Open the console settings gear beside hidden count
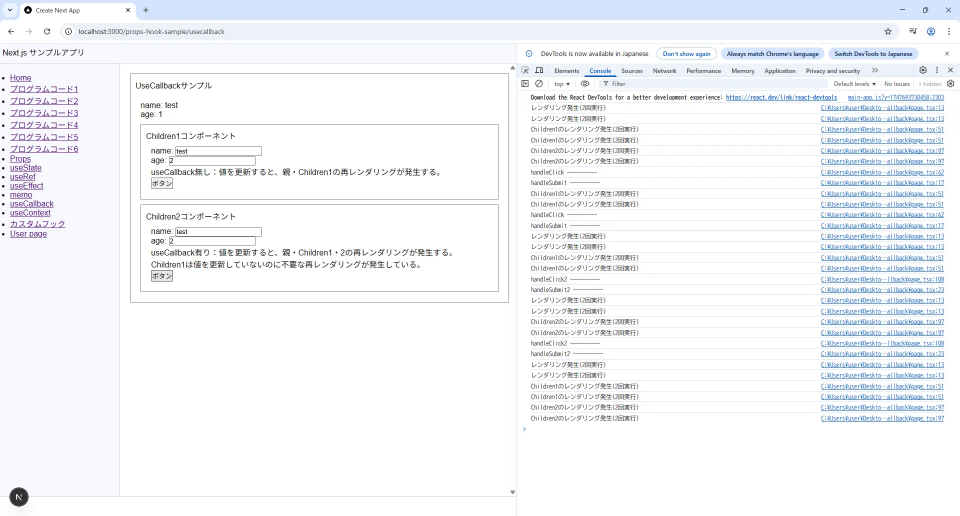The height and width of the screenshot is (516, 960). click(x=950, y=84)
